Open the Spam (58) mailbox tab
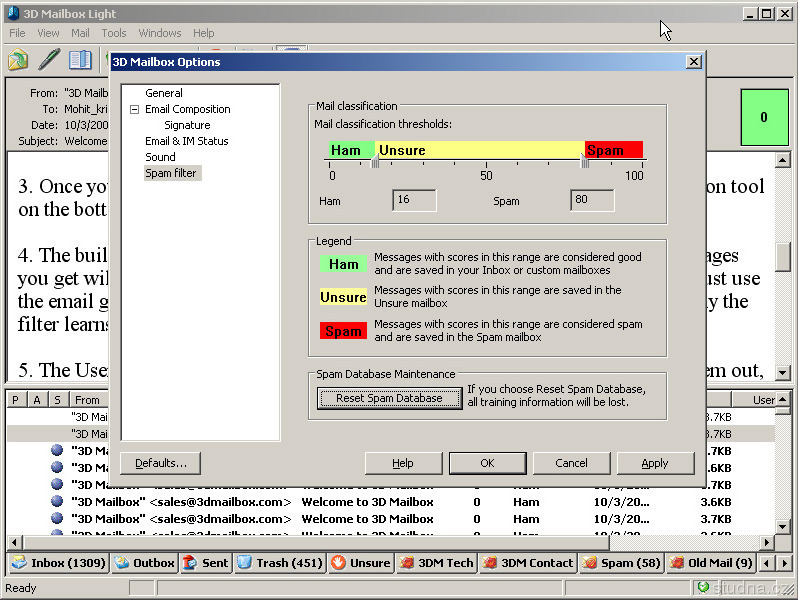This screenshot has height=600, width=798. (620, 563)
